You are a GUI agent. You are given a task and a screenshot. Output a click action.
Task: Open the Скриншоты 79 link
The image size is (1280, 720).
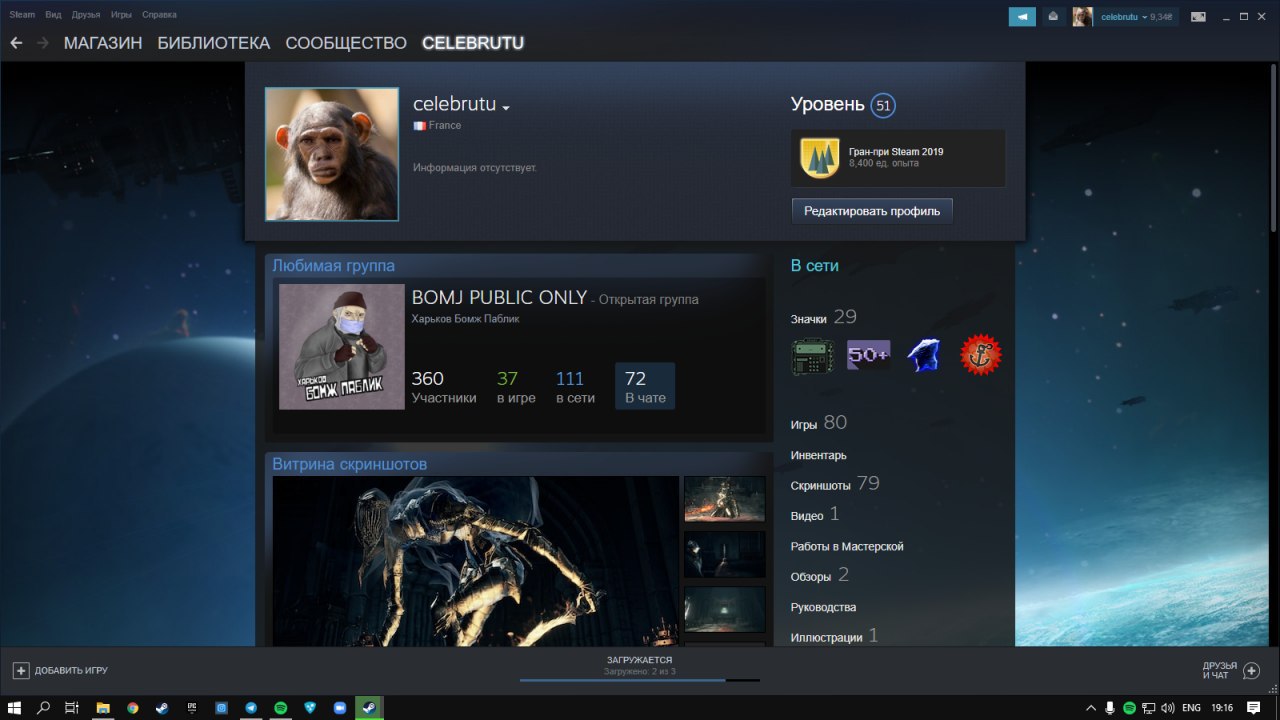coord(835,484)
